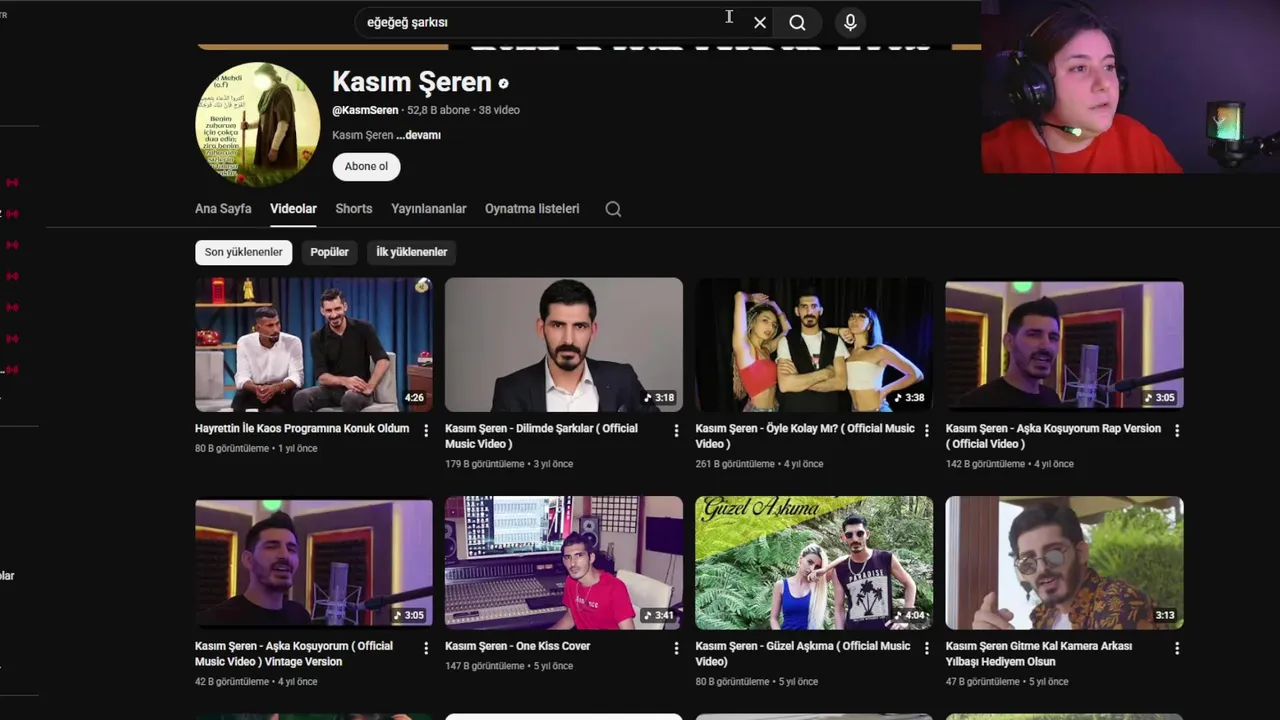Select the Popüler filter chip
This screenshot has height=720, width=1280.
[x=329, y=252]
